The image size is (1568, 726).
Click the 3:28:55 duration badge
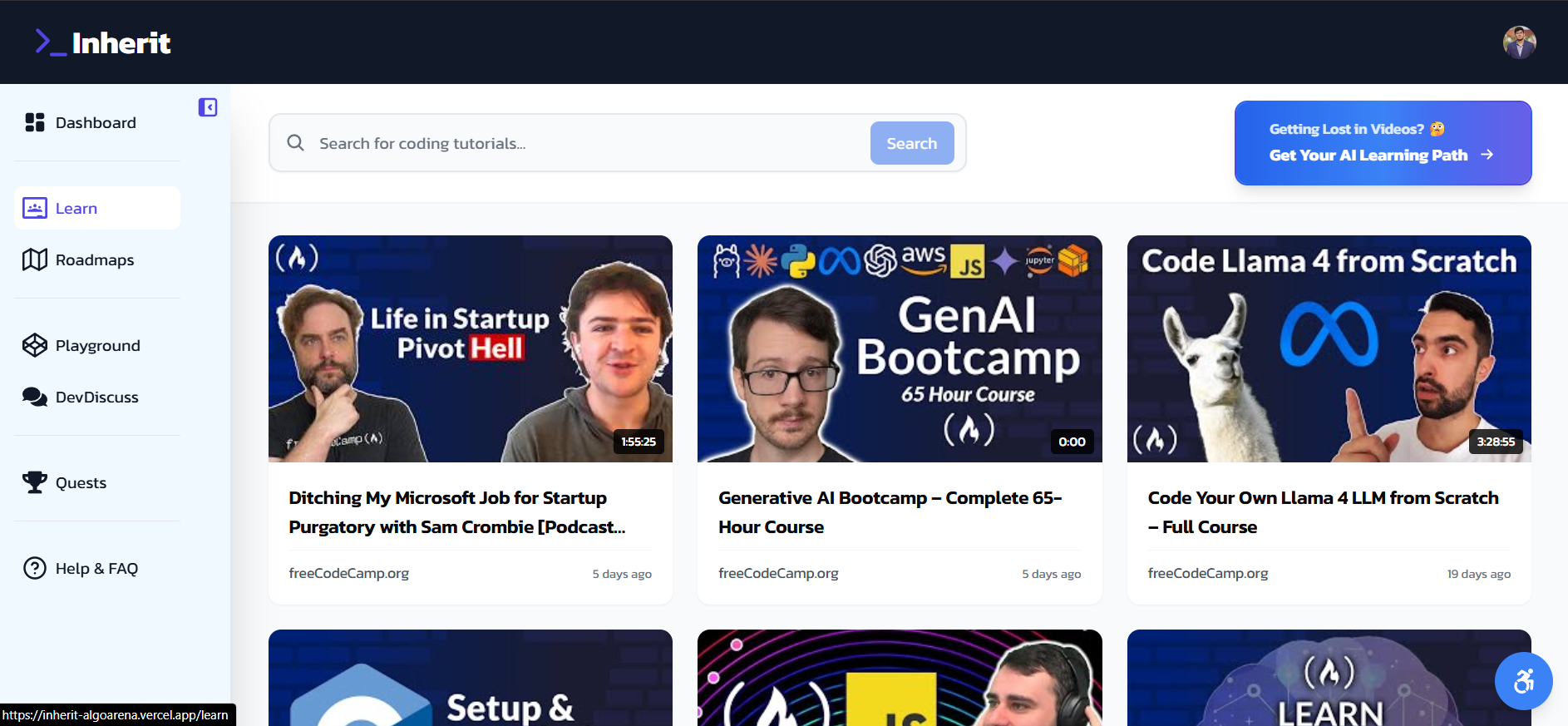(x=1496, y=442)
